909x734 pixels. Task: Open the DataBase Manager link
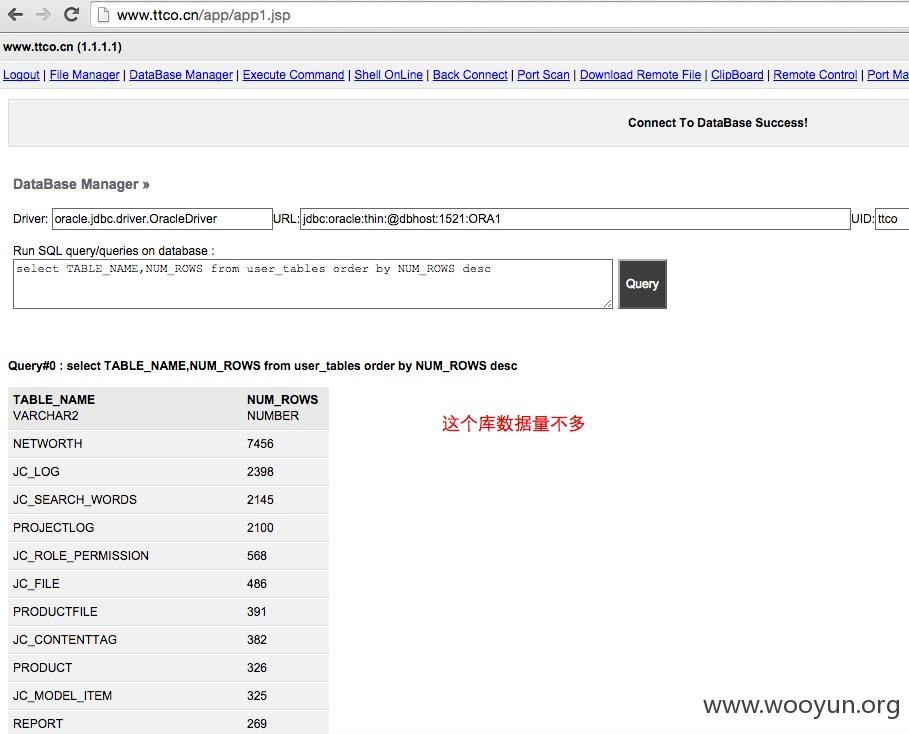[181, 75]
